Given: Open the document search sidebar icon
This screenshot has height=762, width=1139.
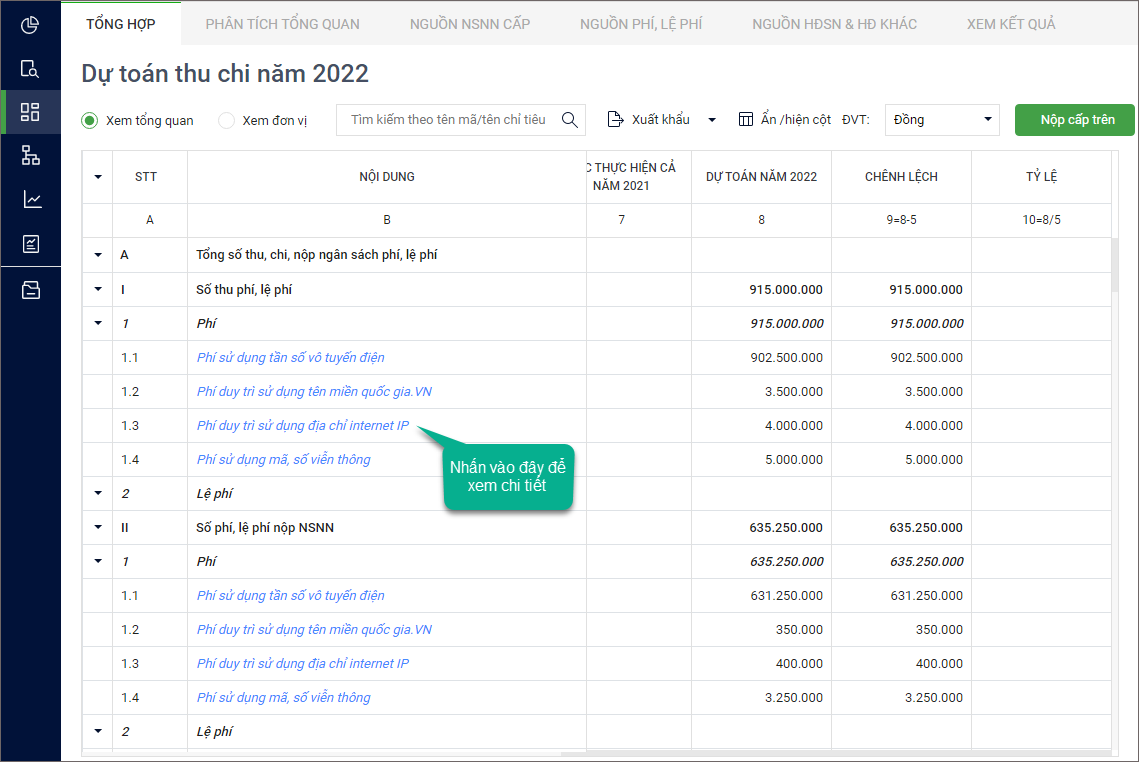Looking at the screenshot, I should pos(30,69).
